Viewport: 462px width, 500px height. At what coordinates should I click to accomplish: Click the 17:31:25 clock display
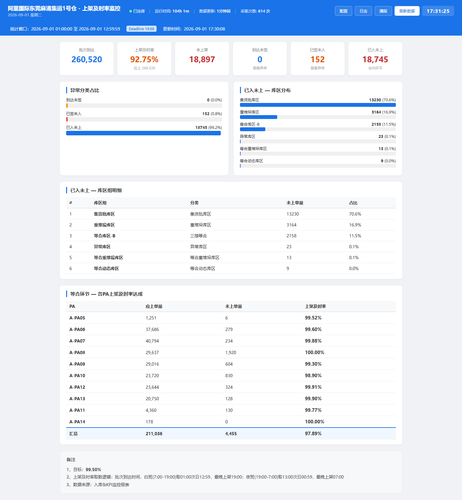pyautogui.click(x=438, y=11)
